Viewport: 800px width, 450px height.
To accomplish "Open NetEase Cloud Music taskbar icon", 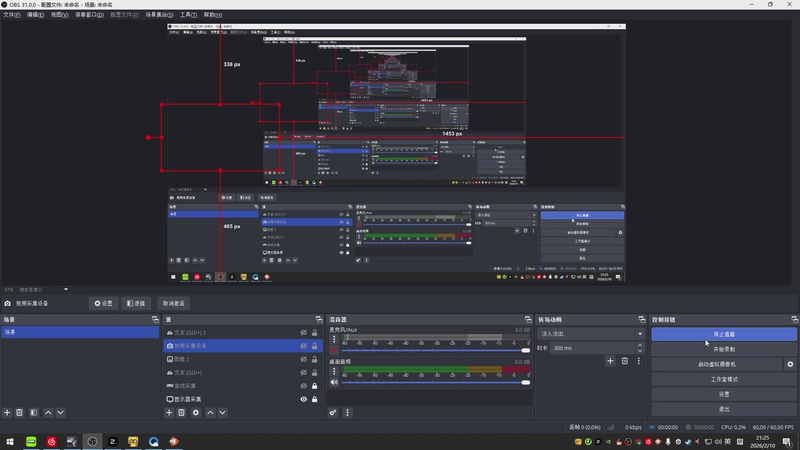I will click(x=52, y=441).
